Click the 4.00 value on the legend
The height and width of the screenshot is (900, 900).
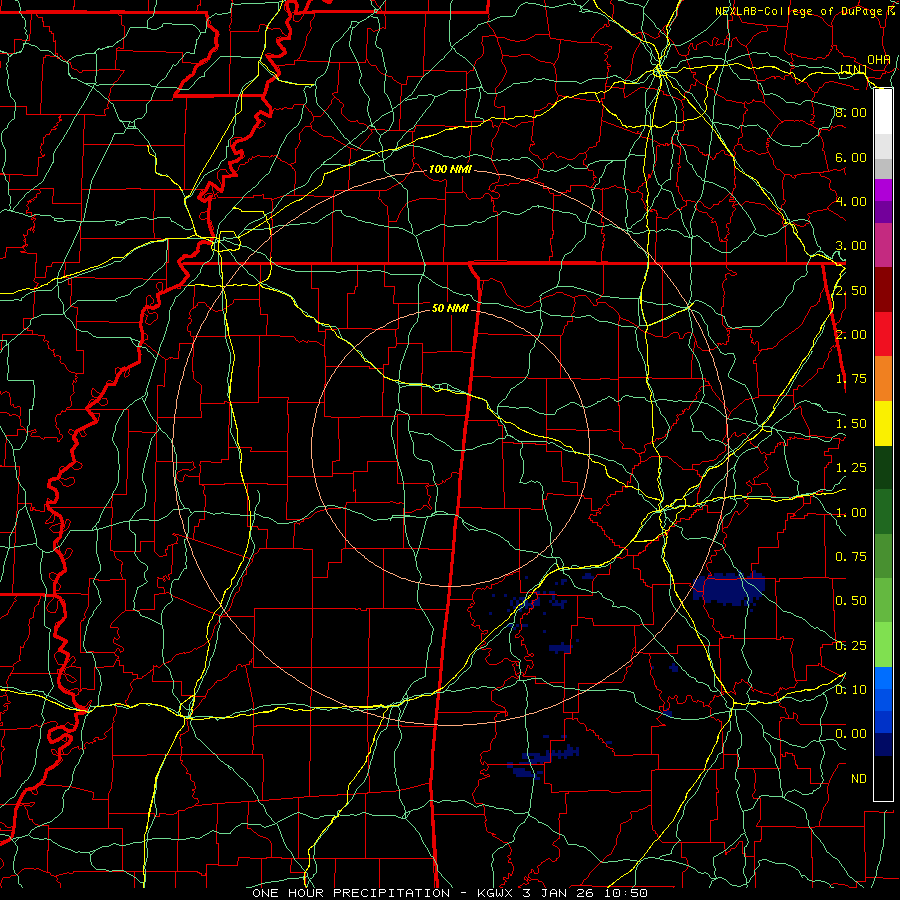[x=851, y=201]
